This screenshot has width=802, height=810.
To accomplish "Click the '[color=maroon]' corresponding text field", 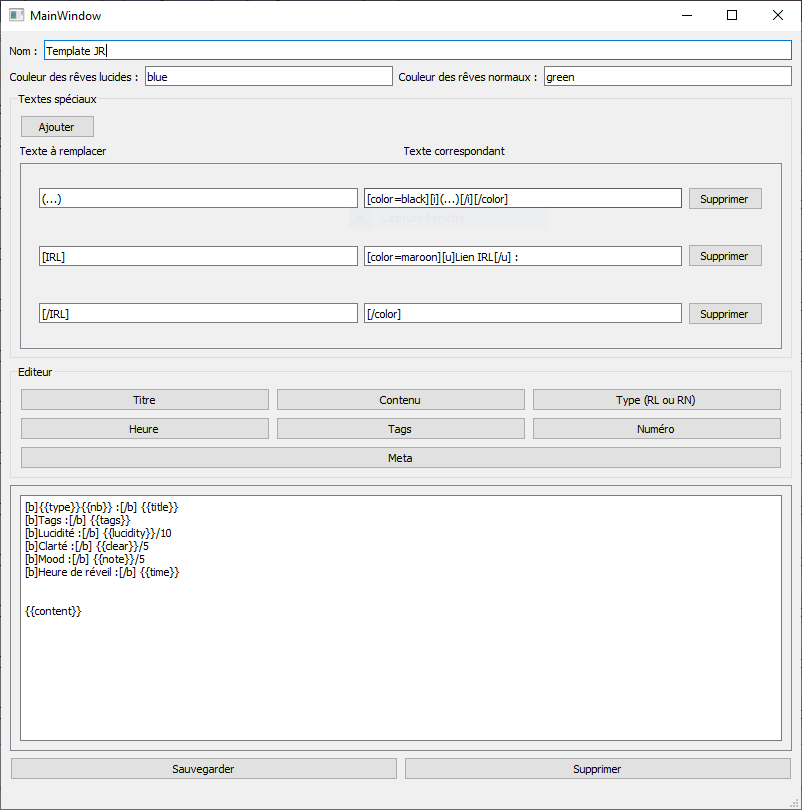I will 522,257.
